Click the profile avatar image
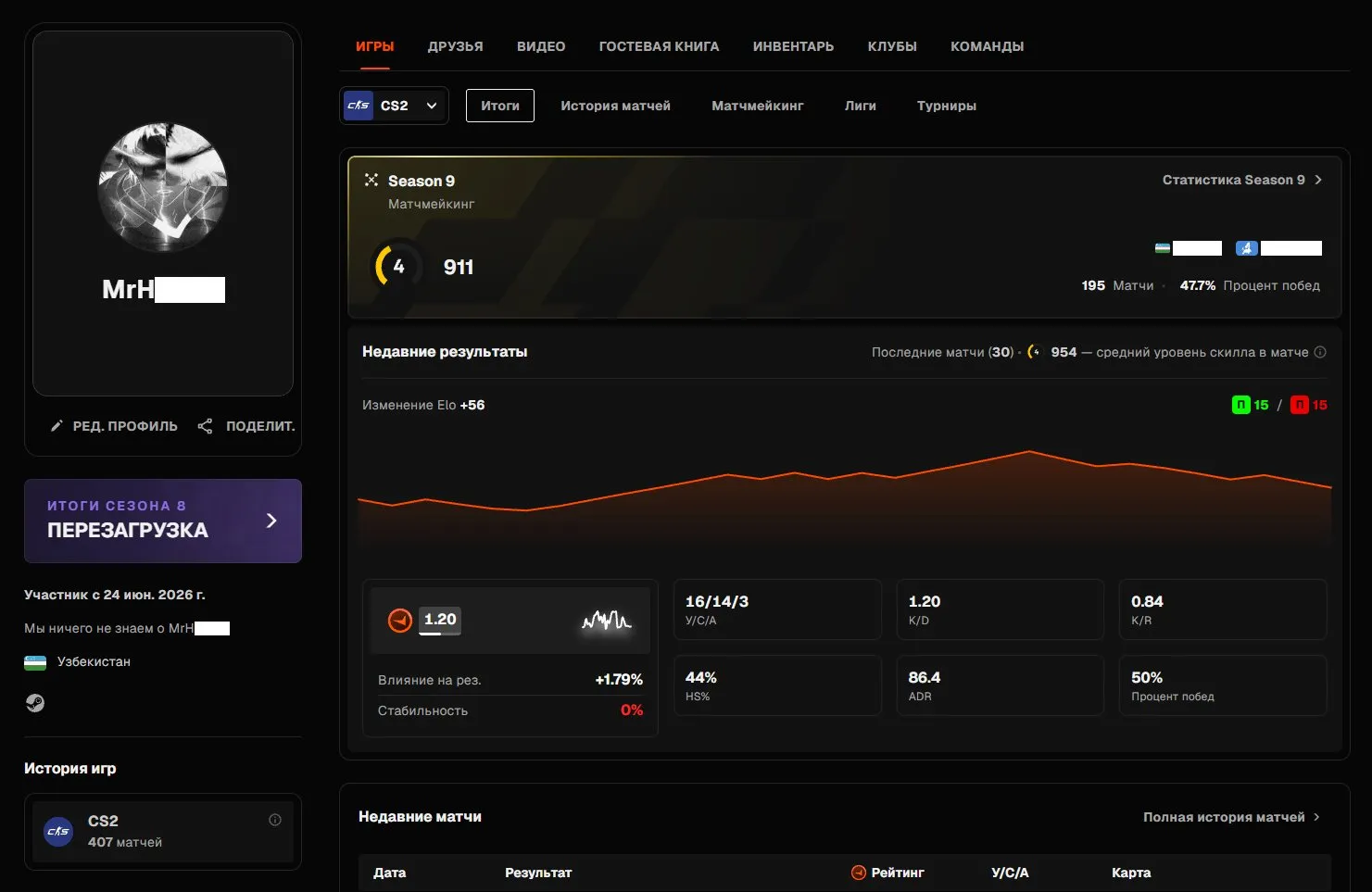The width and height of the screenshot is (1372, 892). [163, 187]
